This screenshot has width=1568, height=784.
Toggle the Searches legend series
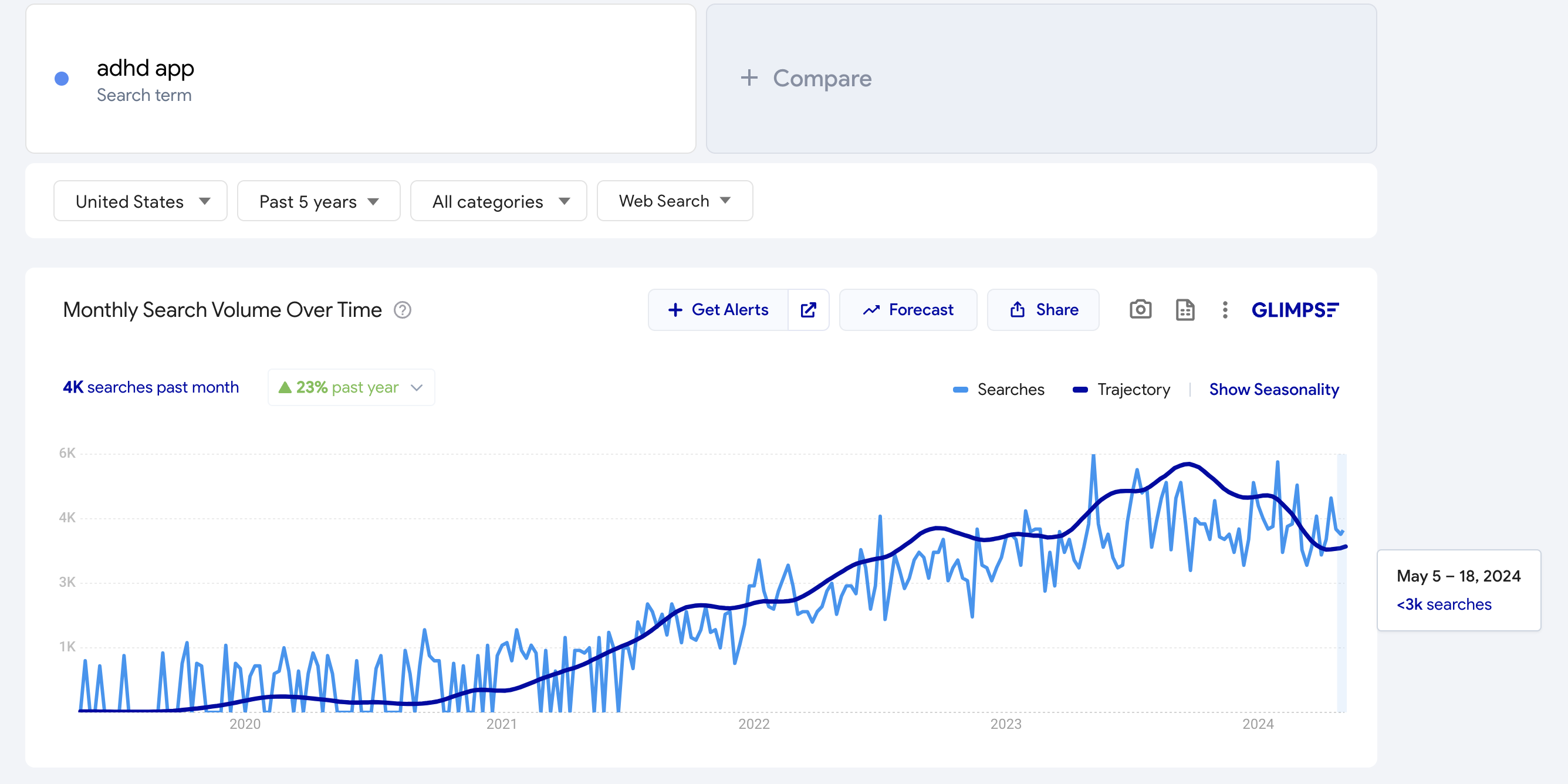click(999, 389)
